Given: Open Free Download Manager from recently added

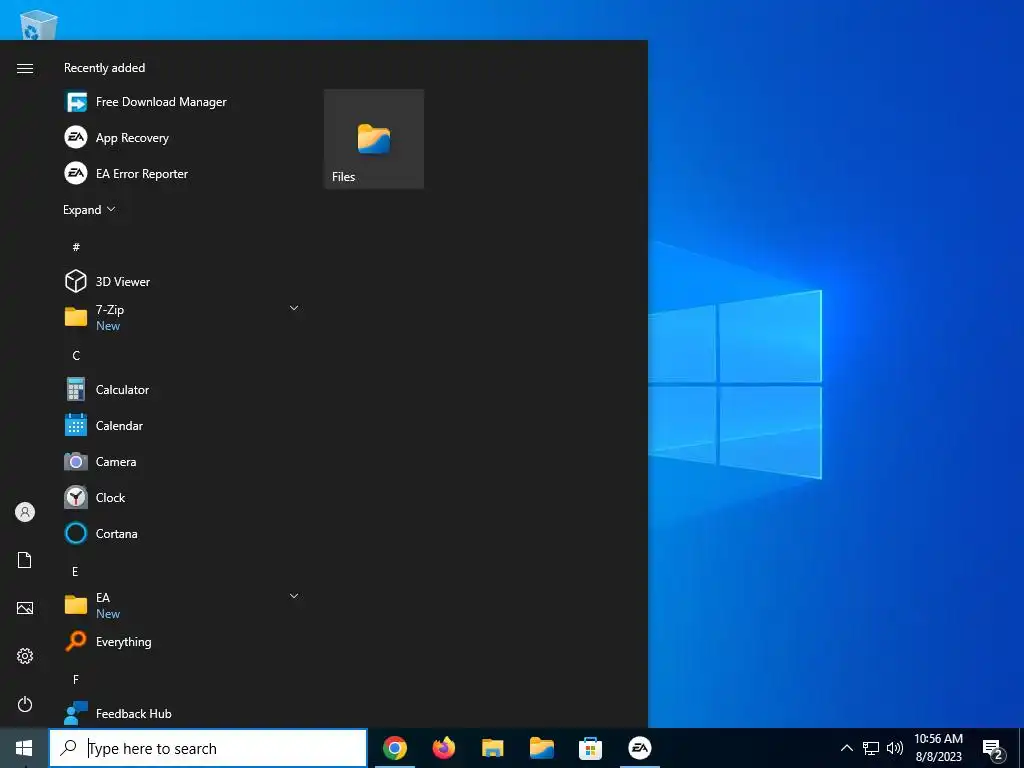Looking at the screenshot, I should 182,102.
